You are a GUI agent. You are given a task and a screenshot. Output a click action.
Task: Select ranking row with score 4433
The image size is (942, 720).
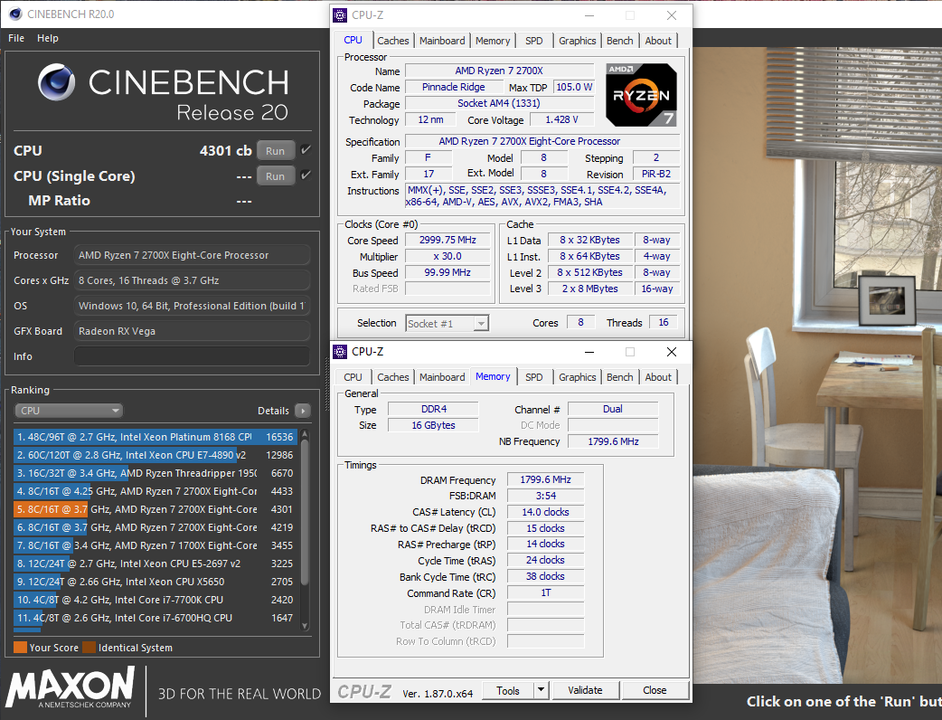tap(154, 491)
